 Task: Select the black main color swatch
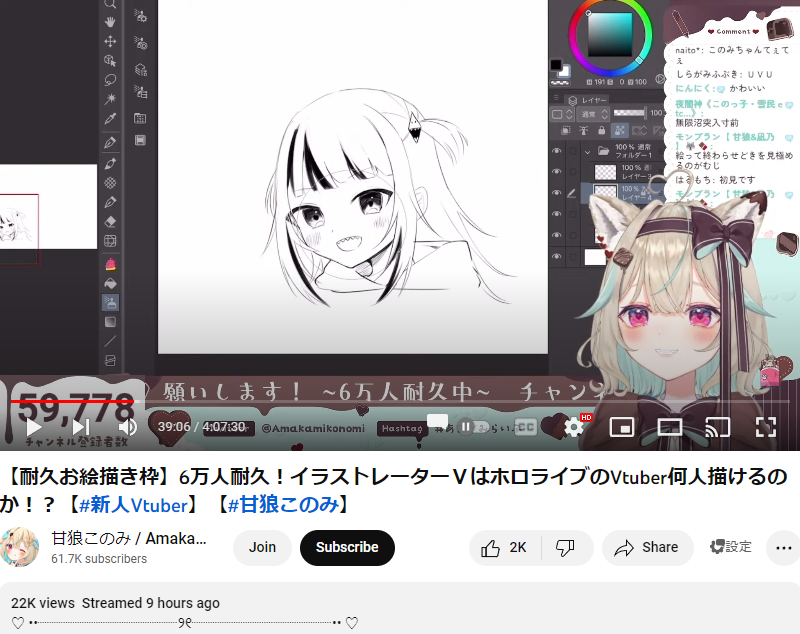556,65
